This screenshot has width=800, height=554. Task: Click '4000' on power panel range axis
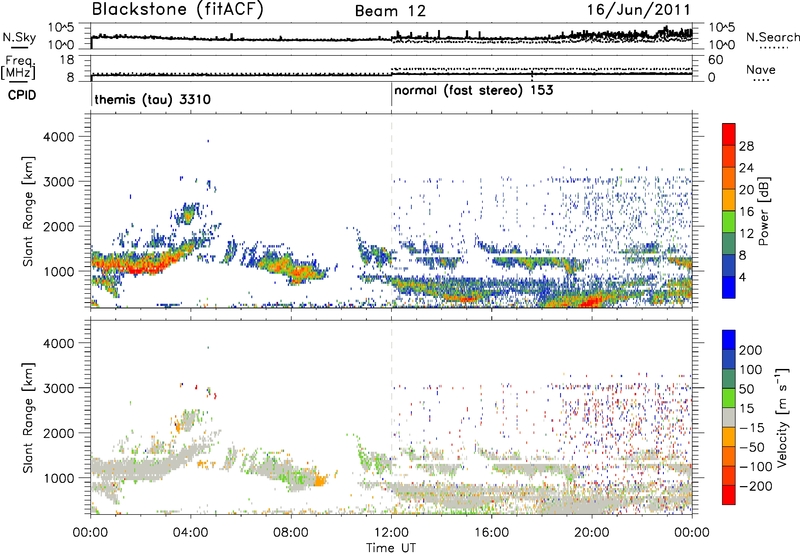[58, 137]
